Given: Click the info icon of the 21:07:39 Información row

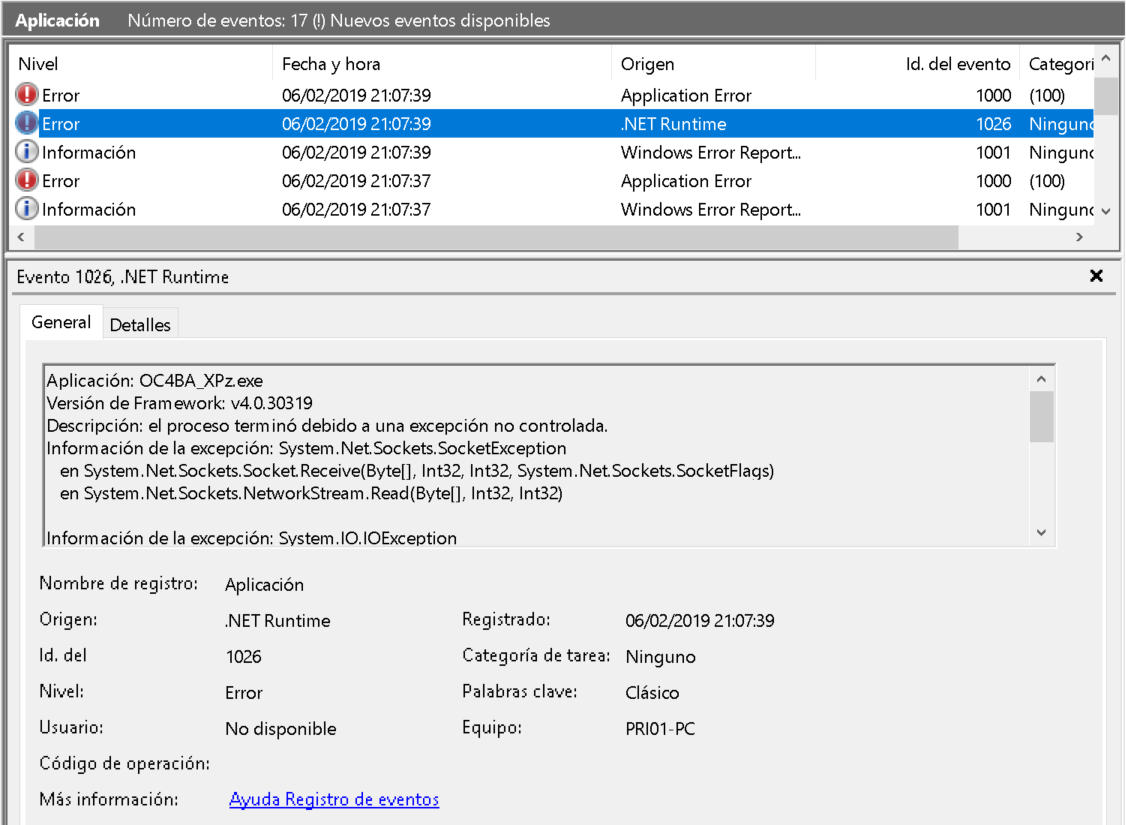Looking at the screenshot, I should click(x=27, y=153).
